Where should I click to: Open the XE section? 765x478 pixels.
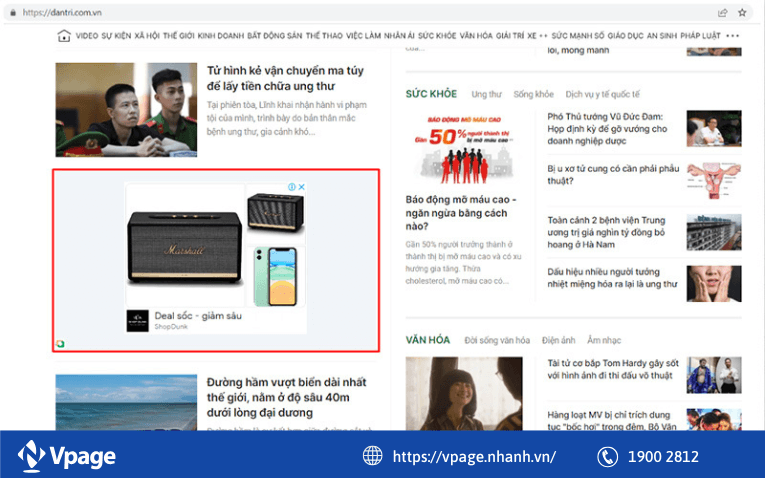coord(532,36)
